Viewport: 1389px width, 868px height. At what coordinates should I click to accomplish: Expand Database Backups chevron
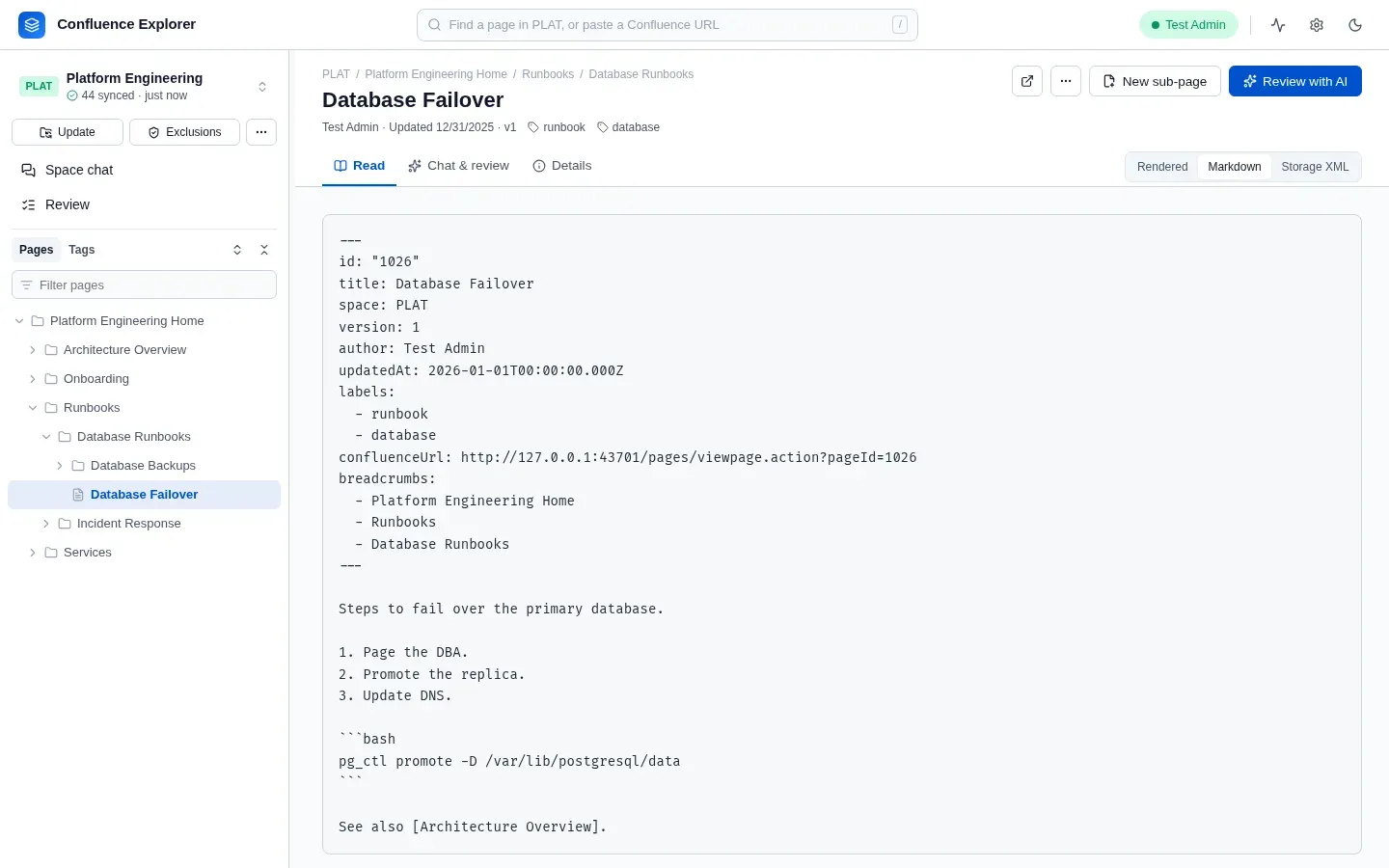point(60,466)
